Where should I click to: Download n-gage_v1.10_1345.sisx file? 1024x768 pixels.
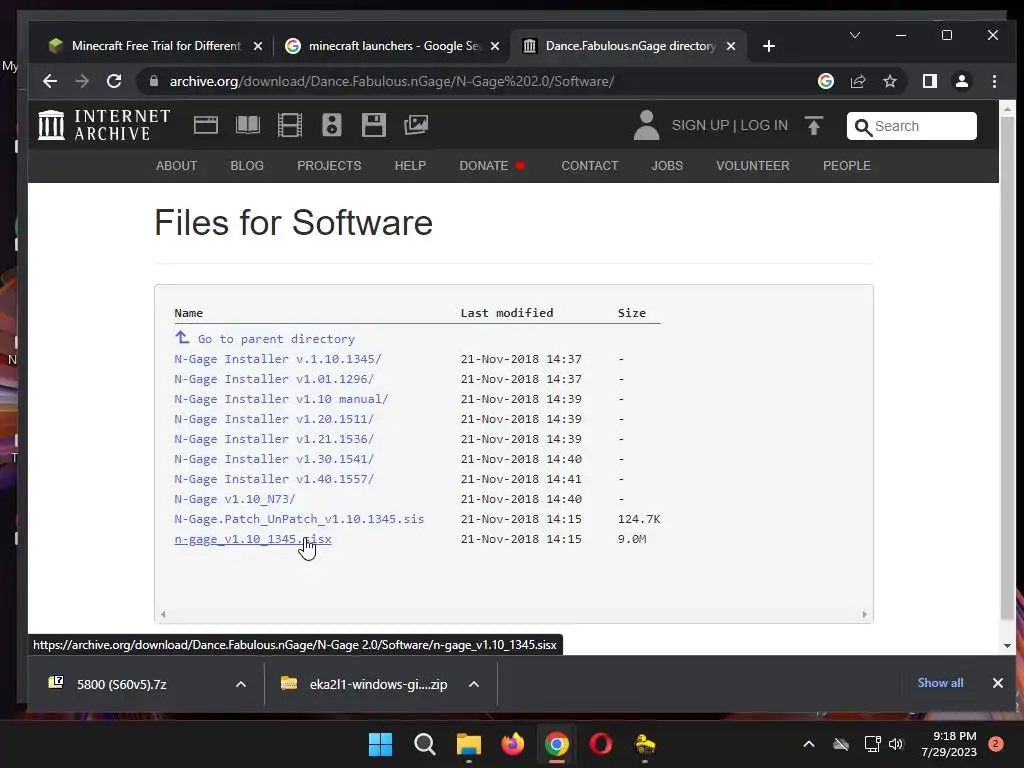tap(253, 539)
